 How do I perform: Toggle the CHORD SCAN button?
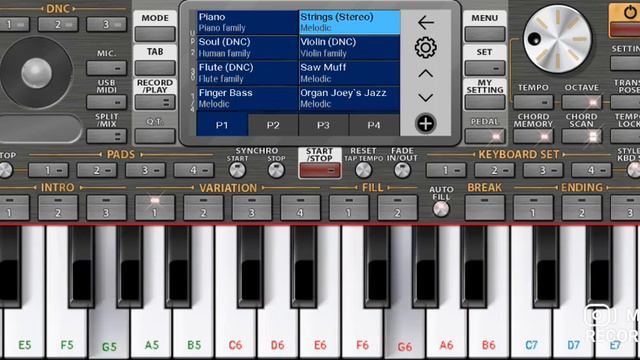pos(582,136)
